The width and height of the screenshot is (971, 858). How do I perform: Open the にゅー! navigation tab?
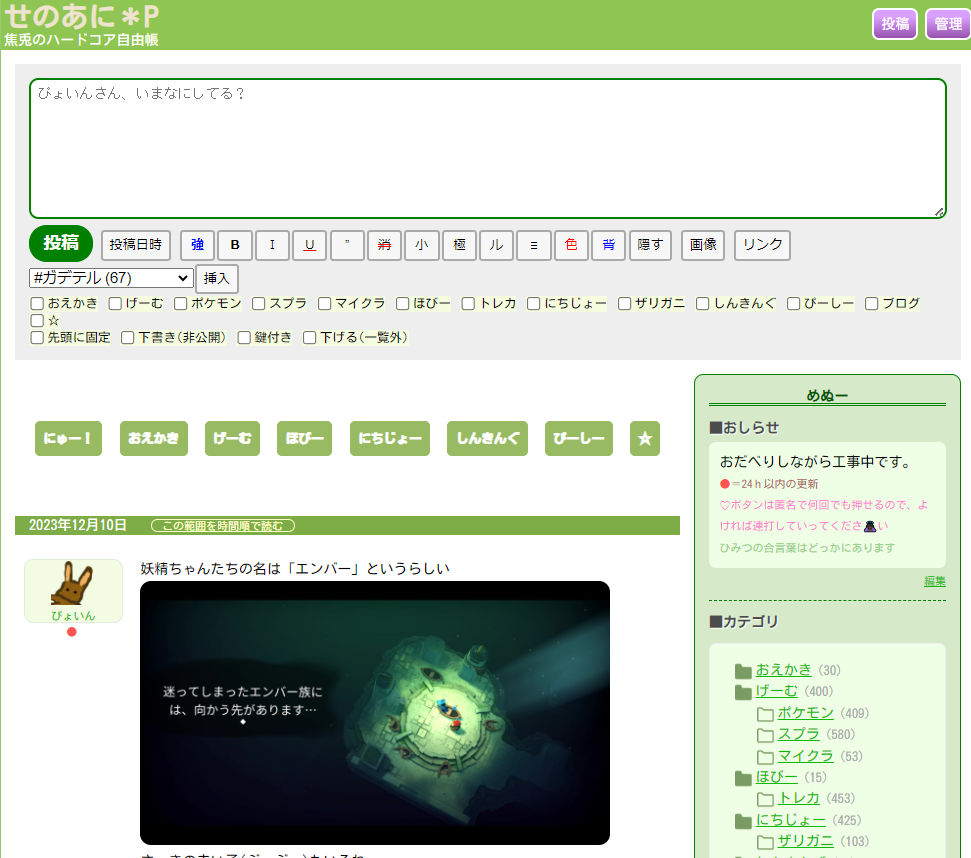click(68, 438)
